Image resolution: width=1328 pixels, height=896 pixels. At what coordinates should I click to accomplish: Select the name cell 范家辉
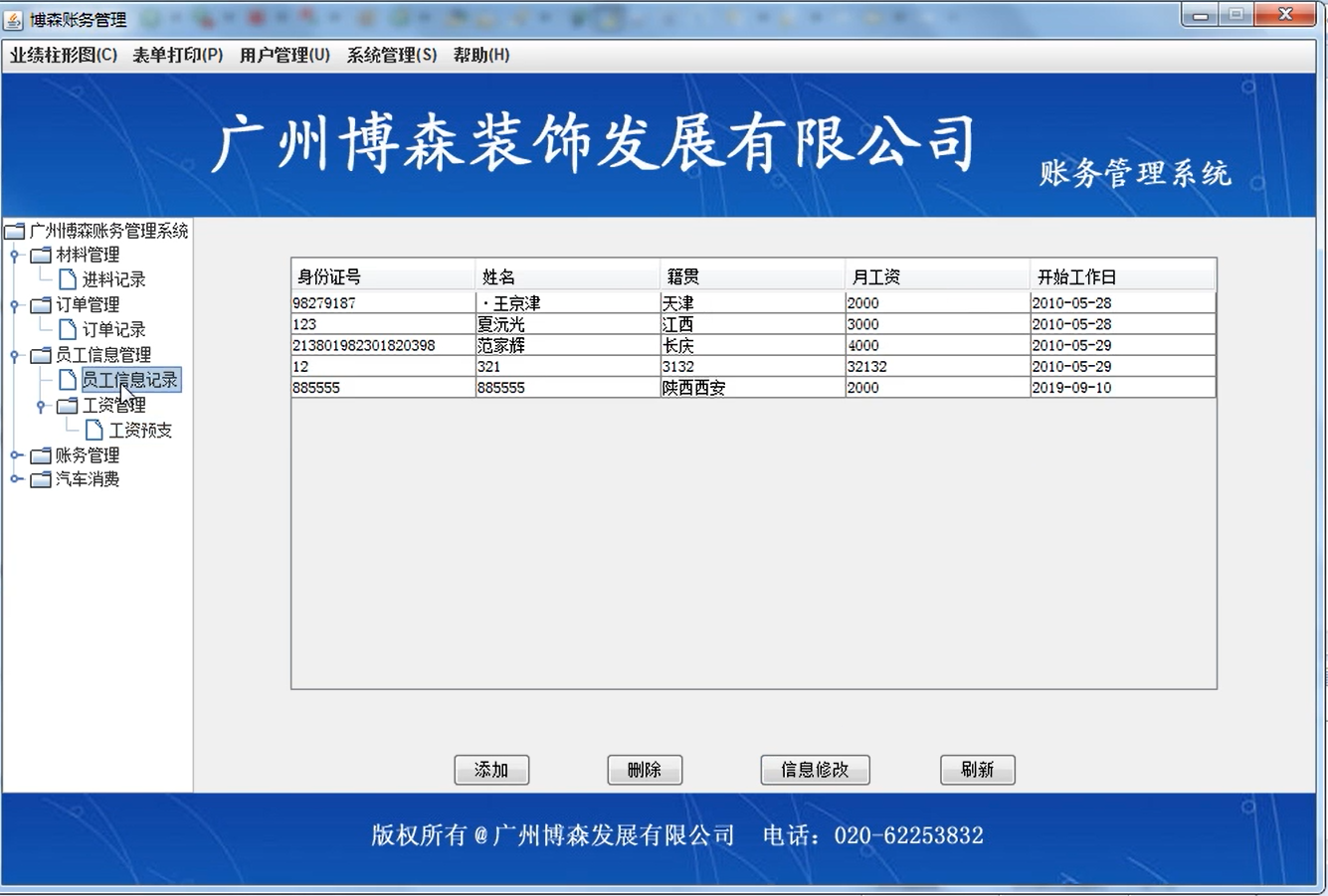[x=568, y=345]
